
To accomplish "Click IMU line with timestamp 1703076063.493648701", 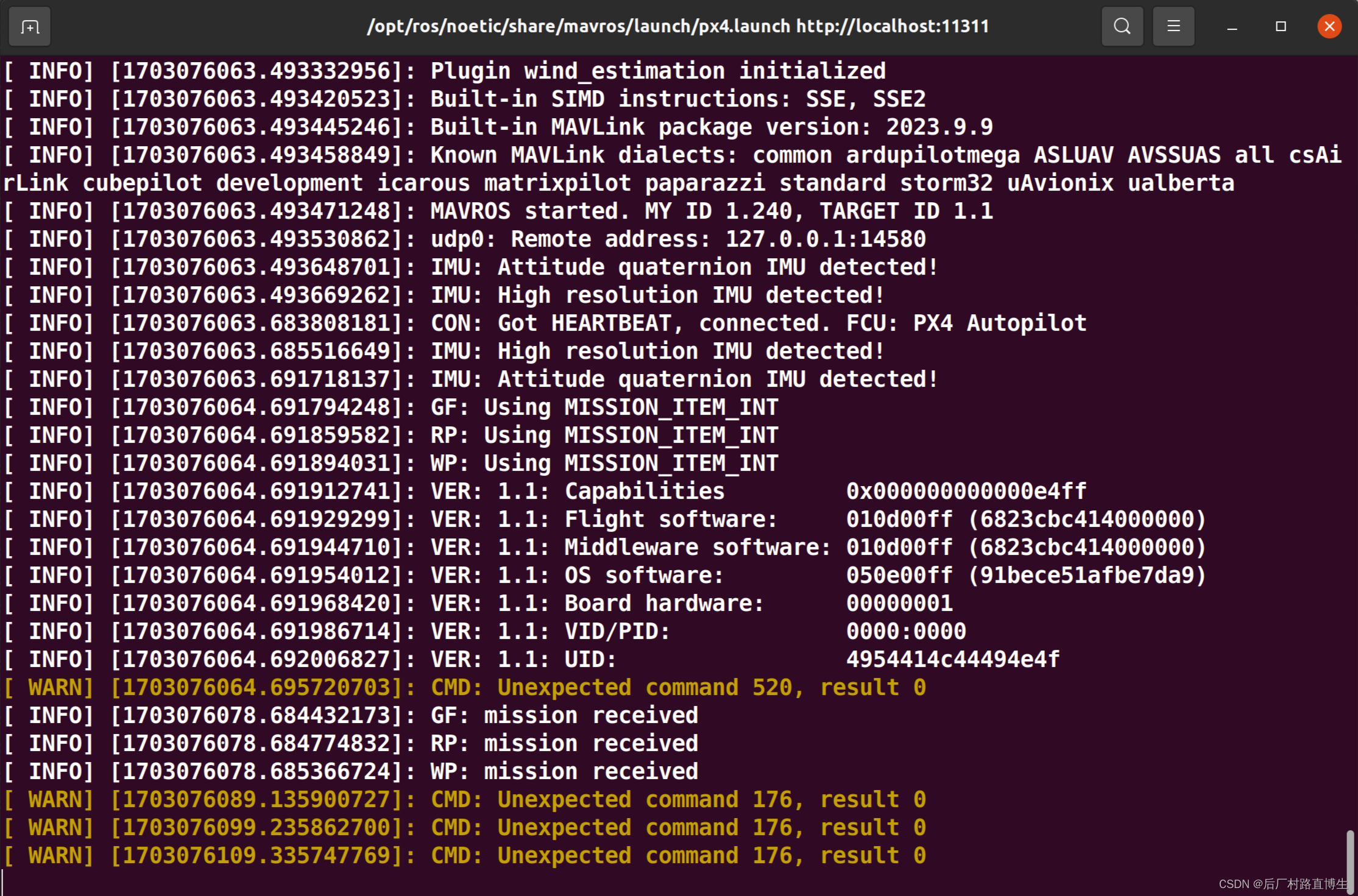I will pos(472,267).
